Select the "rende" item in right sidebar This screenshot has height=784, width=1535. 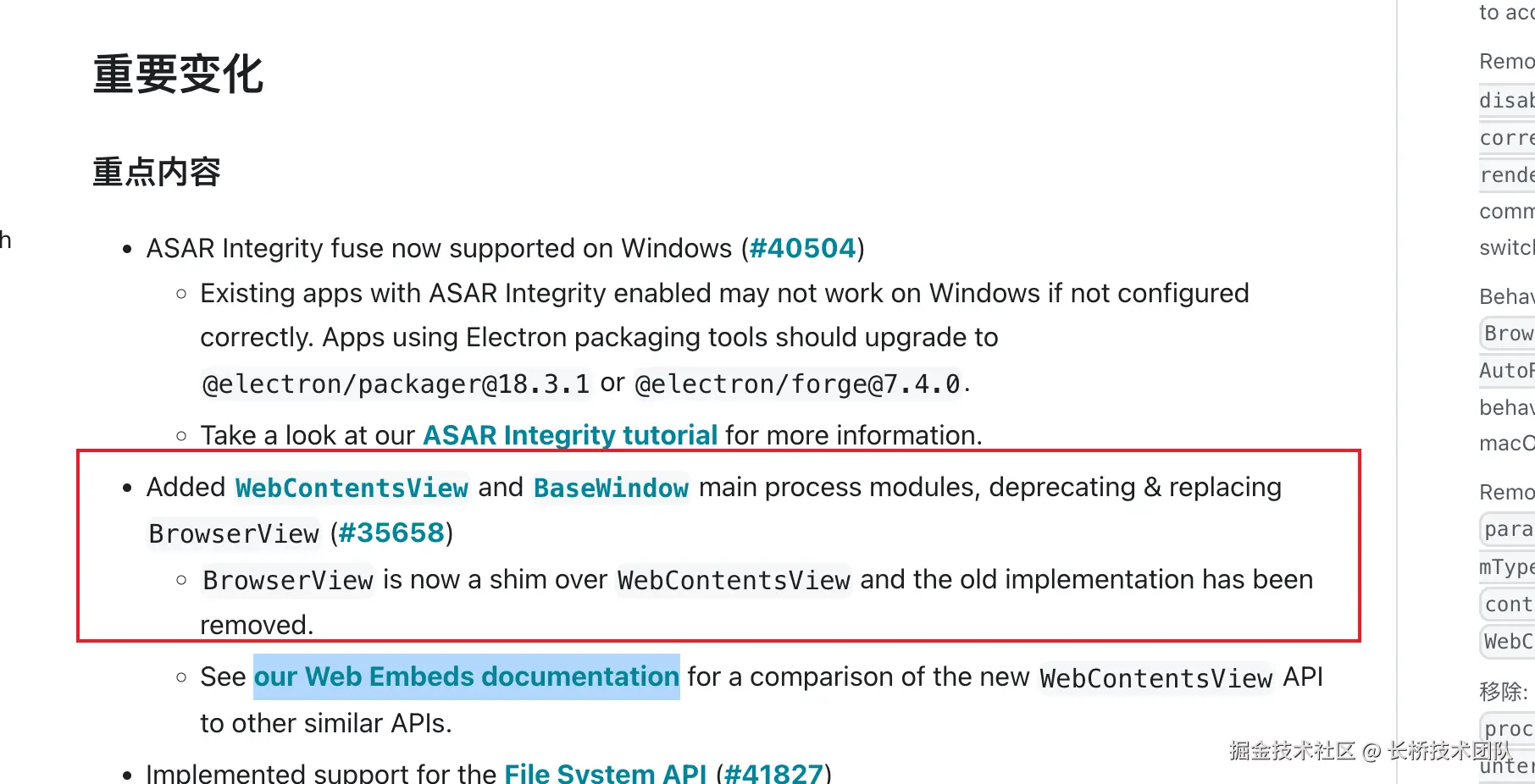tap(1507, 174)
